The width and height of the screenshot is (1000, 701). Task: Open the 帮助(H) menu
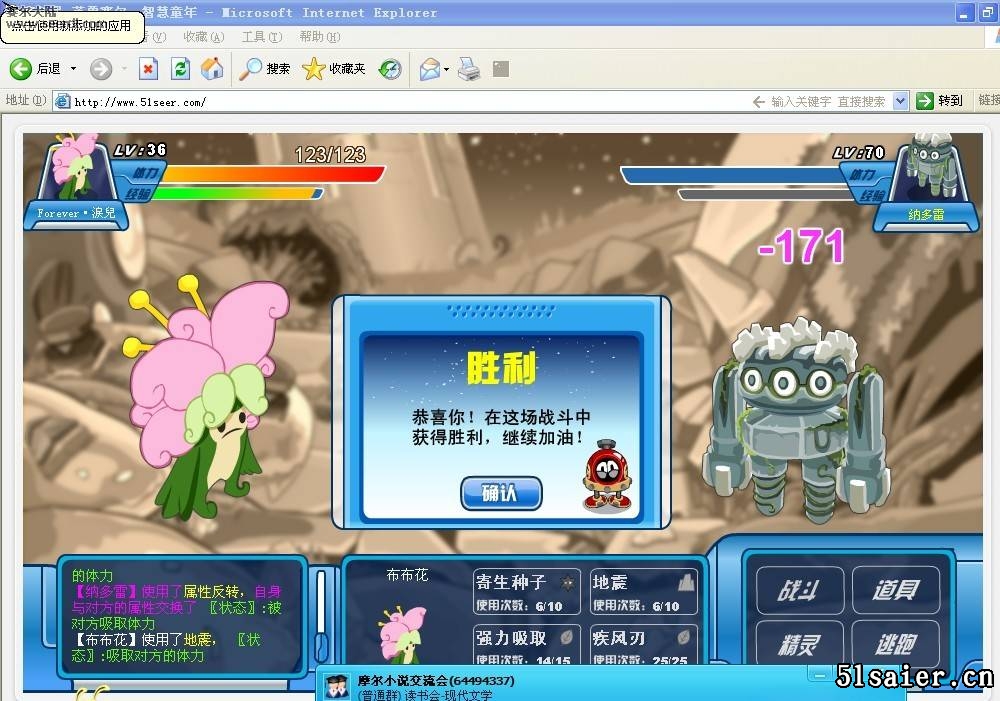(320, 37)
